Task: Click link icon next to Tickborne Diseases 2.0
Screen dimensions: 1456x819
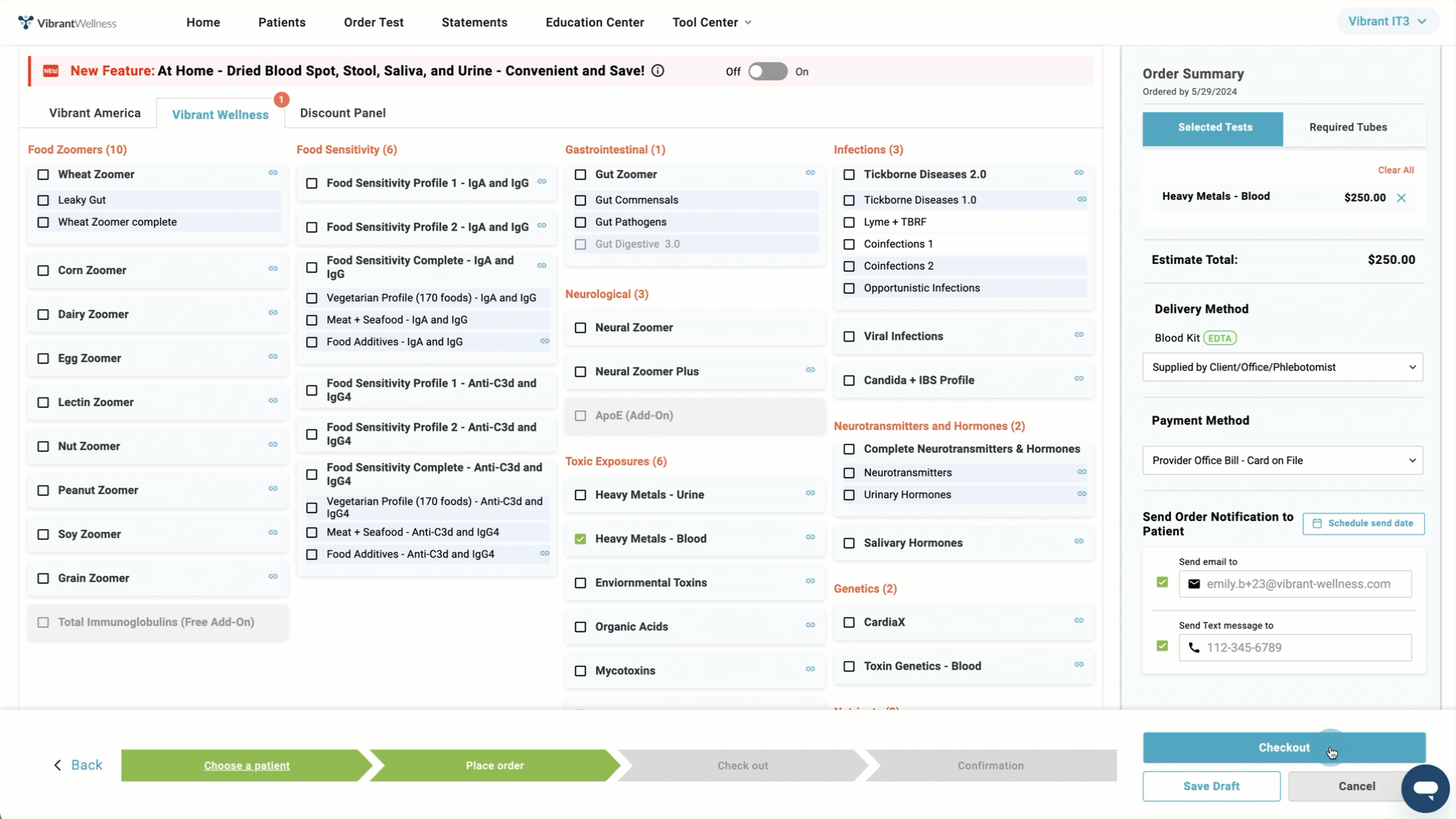Action: (x=1079, y=173)
